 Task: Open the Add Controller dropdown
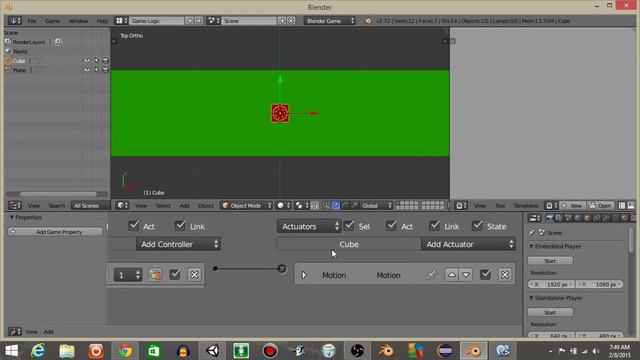coord(178,244)
